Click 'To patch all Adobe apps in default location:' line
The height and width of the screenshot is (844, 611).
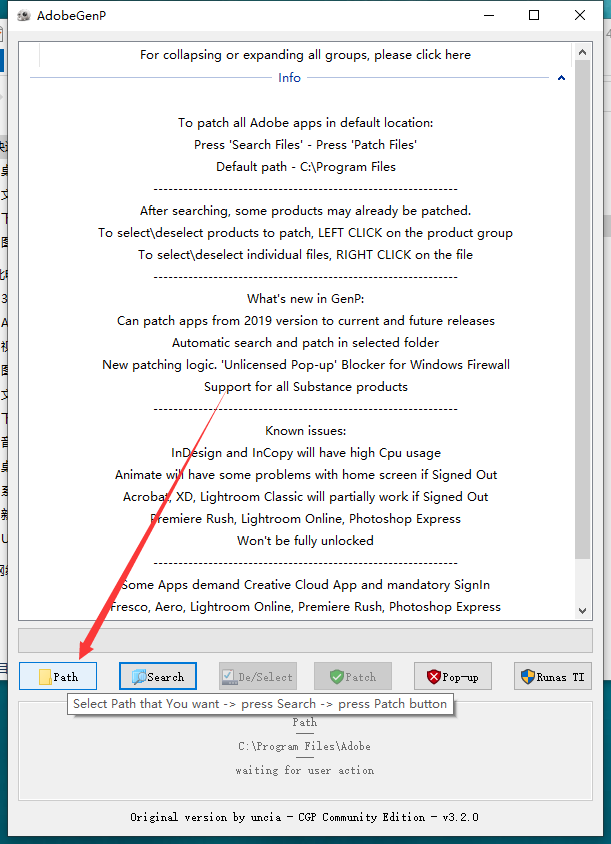point(305,123)
